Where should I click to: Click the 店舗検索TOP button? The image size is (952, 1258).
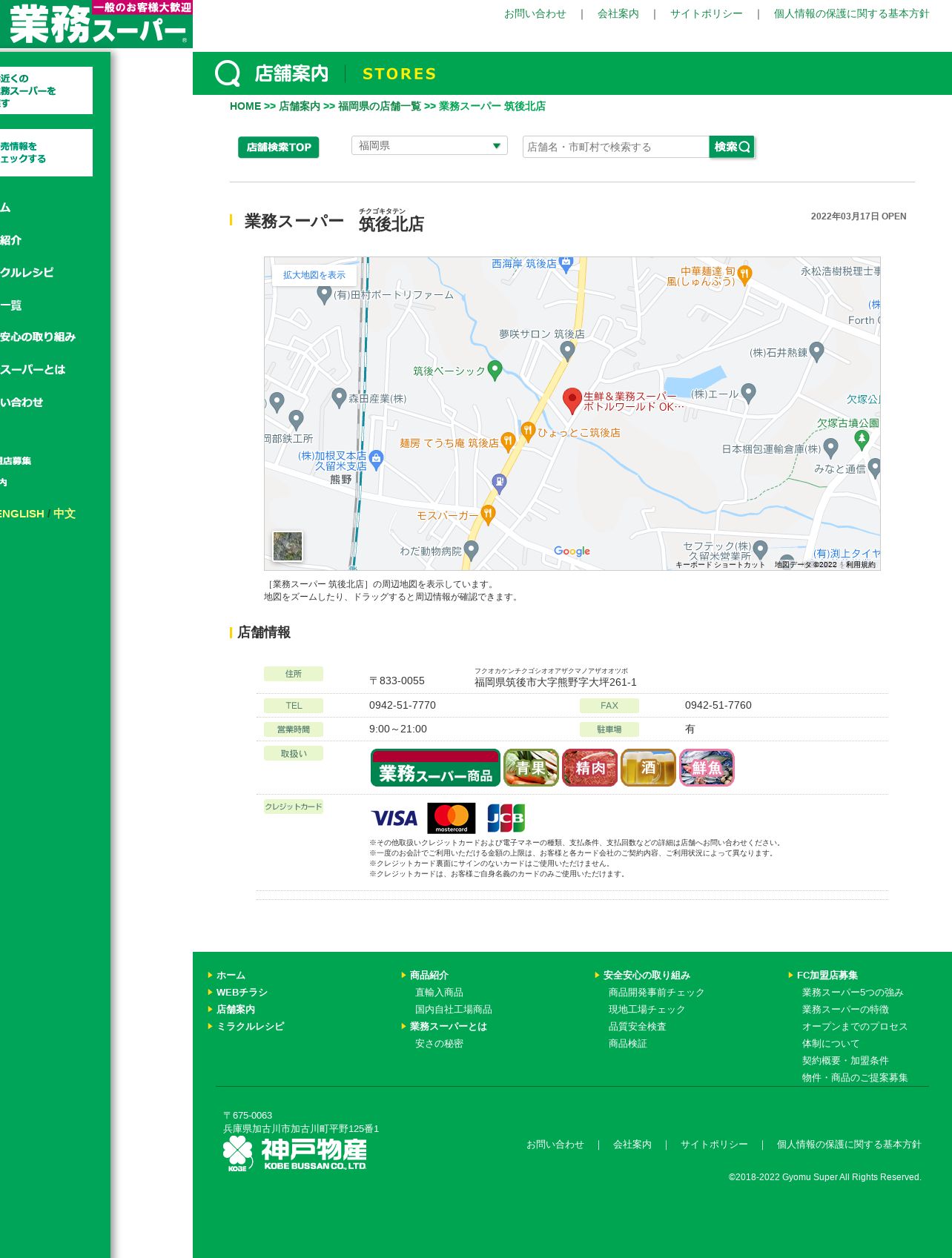click(x=279, y=148)
